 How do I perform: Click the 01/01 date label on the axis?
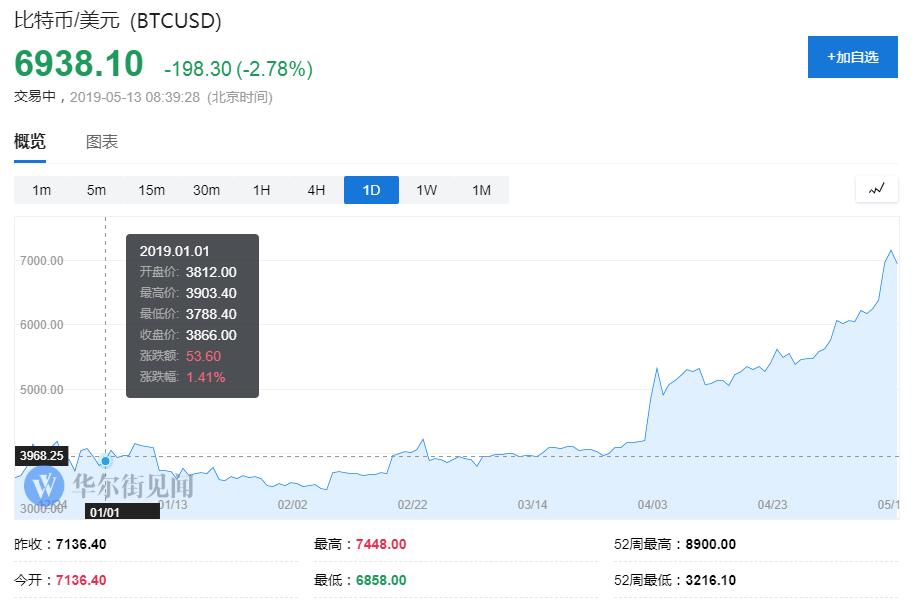pyautogui.click(x=104, y=511)
